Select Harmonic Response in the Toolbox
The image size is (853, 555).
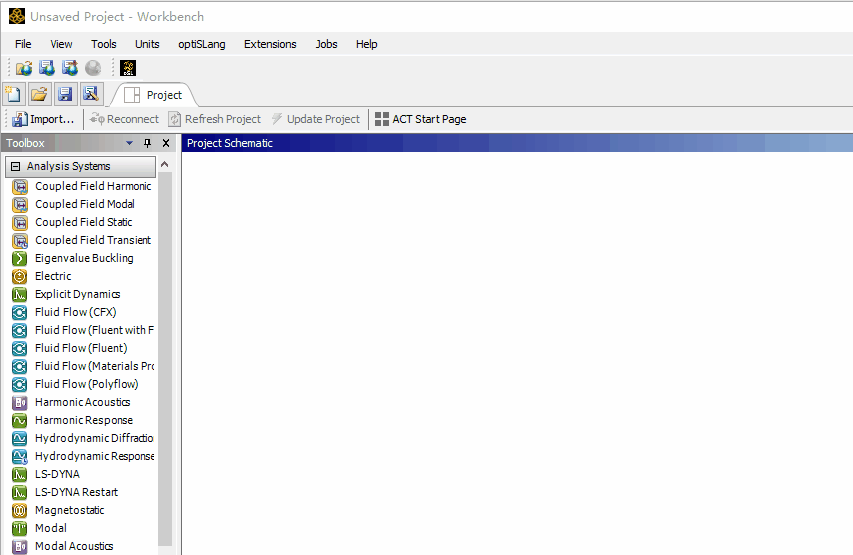click(x=83, y=420)
